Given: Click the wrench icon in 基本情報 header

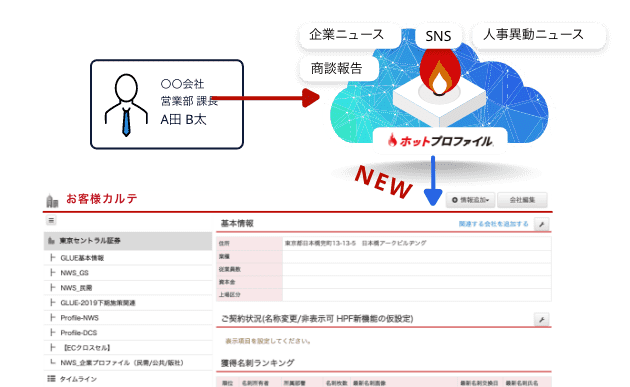Looking at the screenshot, I should point(542,224).
